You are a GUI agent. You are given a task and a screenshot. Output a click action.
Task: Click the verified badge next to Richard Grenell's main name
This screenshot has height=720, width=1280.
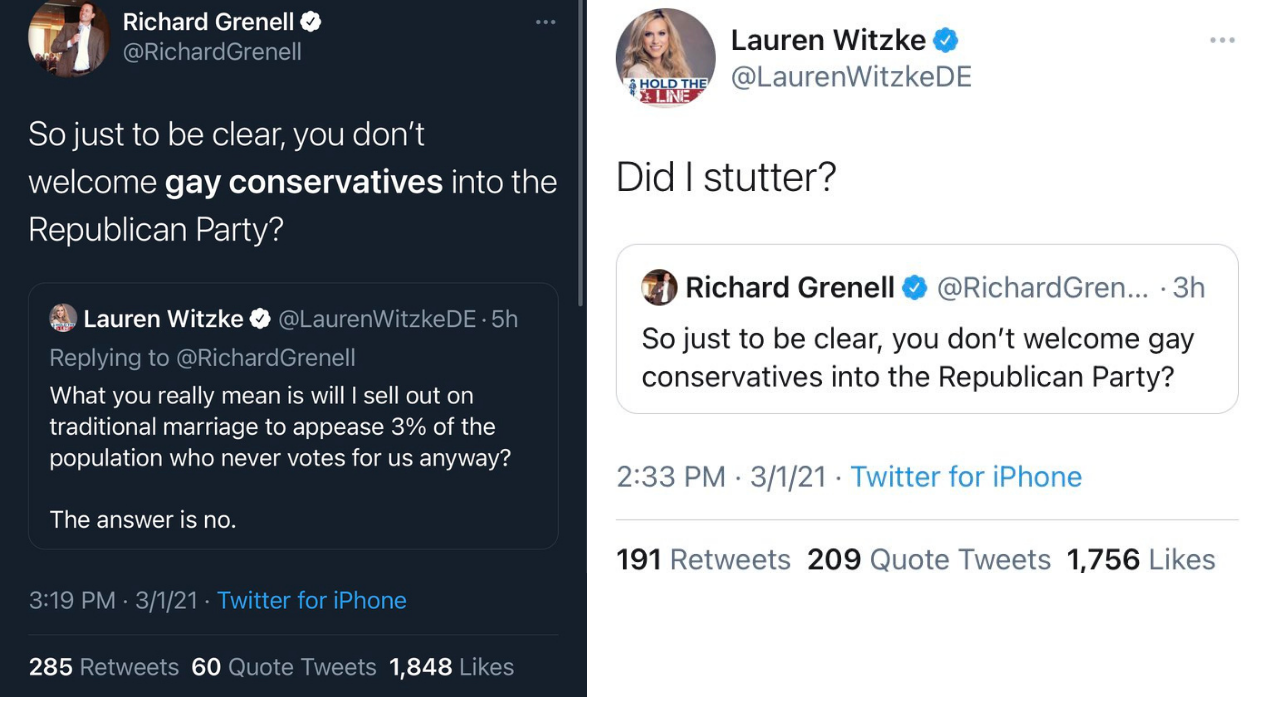click(311, 21)
